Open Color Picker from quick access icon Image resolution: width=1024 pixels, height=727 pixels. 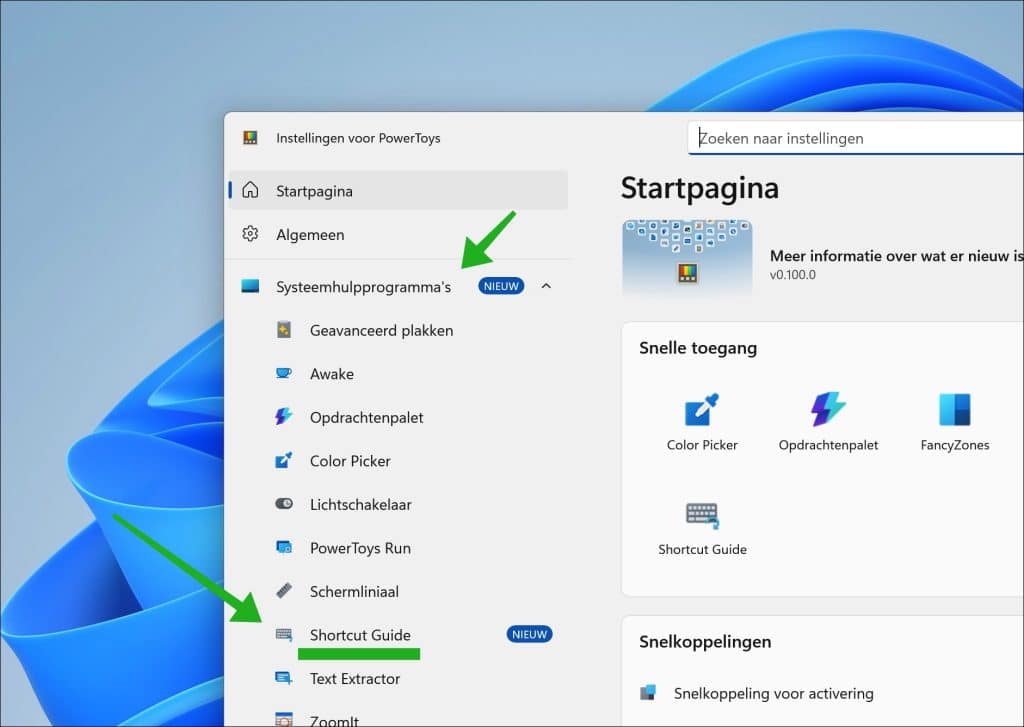point(701,410)
